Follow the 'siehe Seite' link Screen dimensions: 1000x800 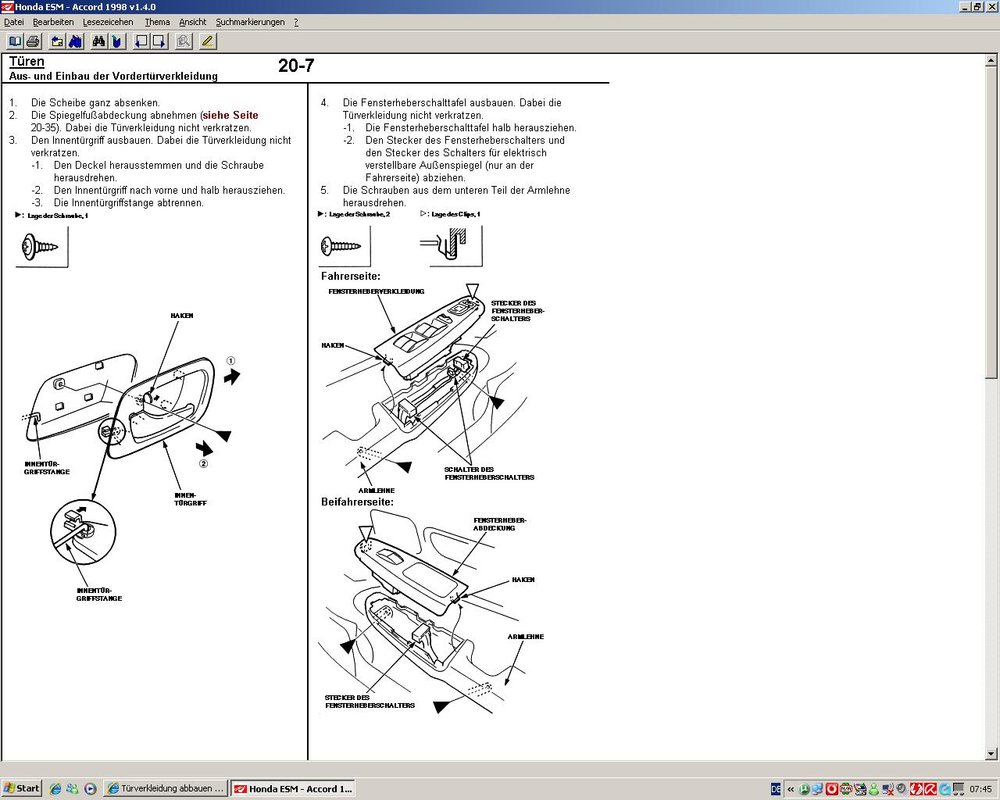(x=230, y=115)
